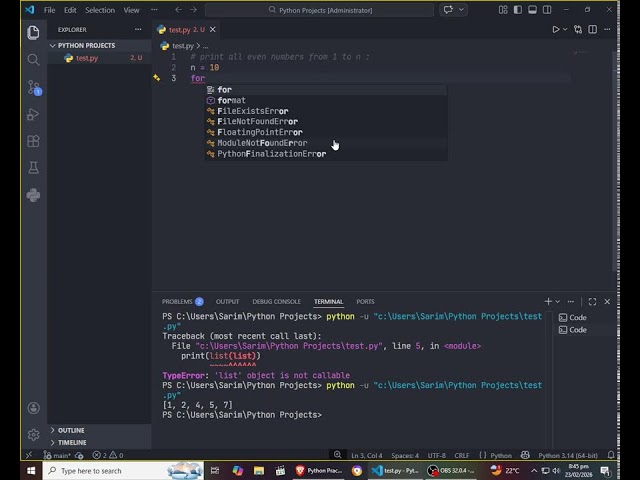The height and width of the screenshot is (480, 640).
Task: Toggle the Primary Side Bar visibility
Action: [x=518, y=10]
